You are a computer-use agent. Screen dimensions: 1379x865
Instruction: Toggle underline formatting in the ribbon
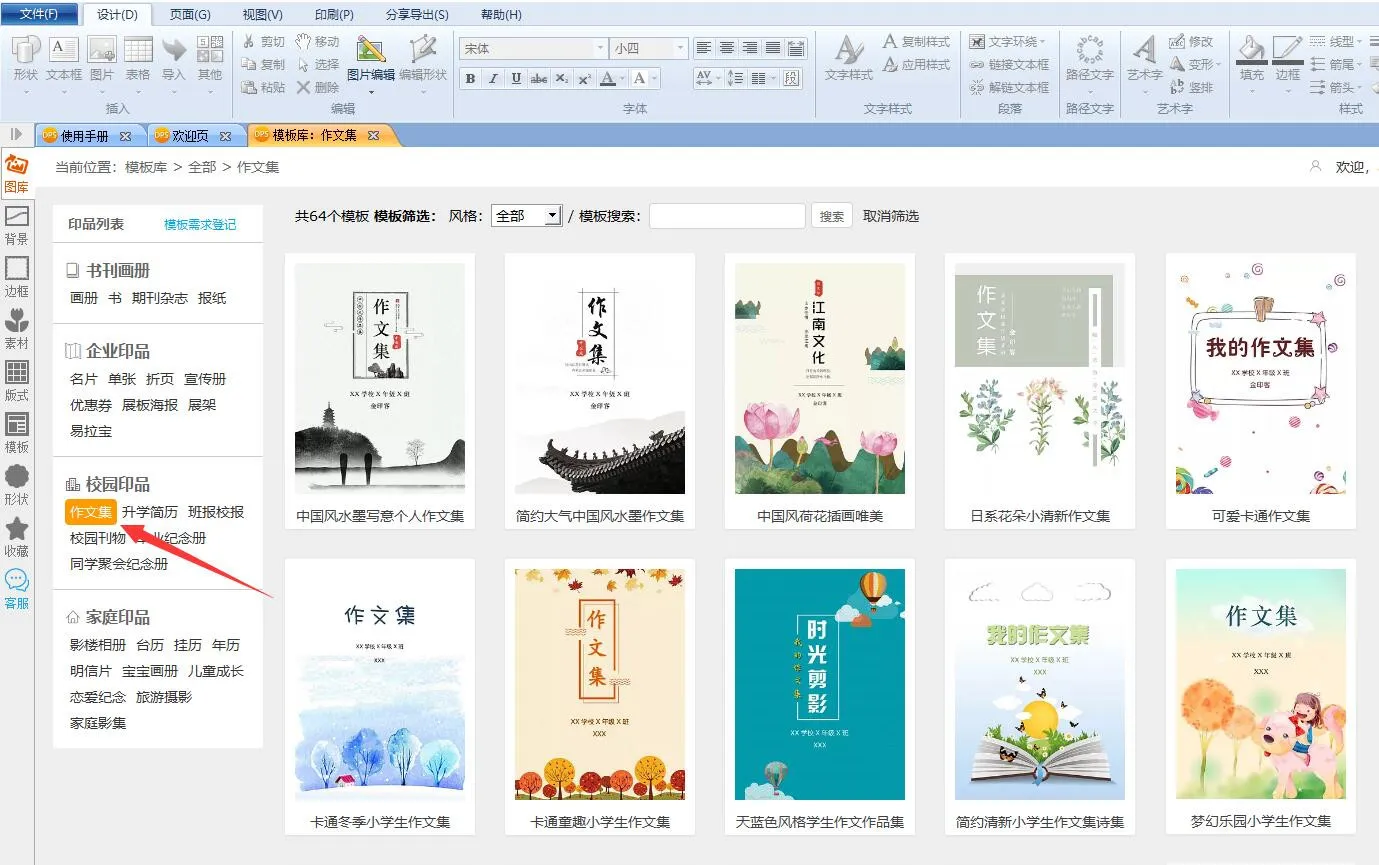point(516,79)
